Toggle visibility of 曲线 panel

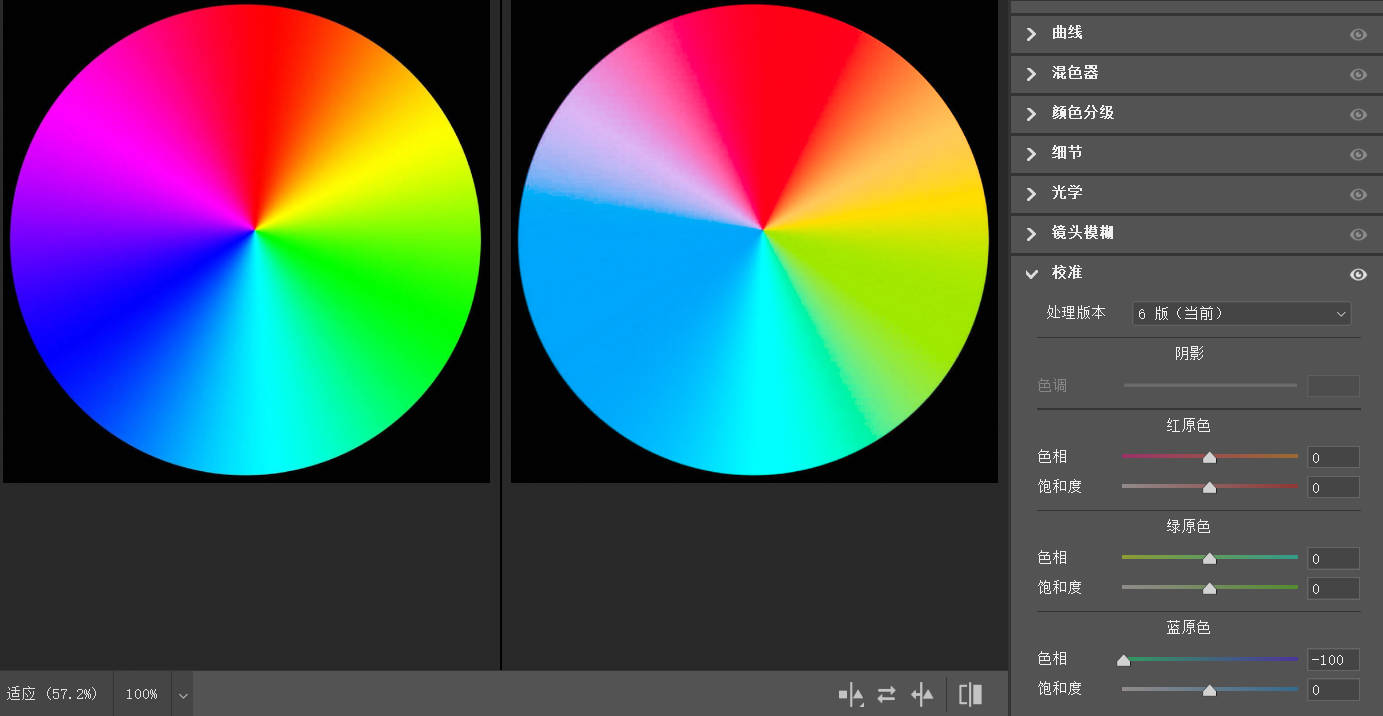(1358, 34)
